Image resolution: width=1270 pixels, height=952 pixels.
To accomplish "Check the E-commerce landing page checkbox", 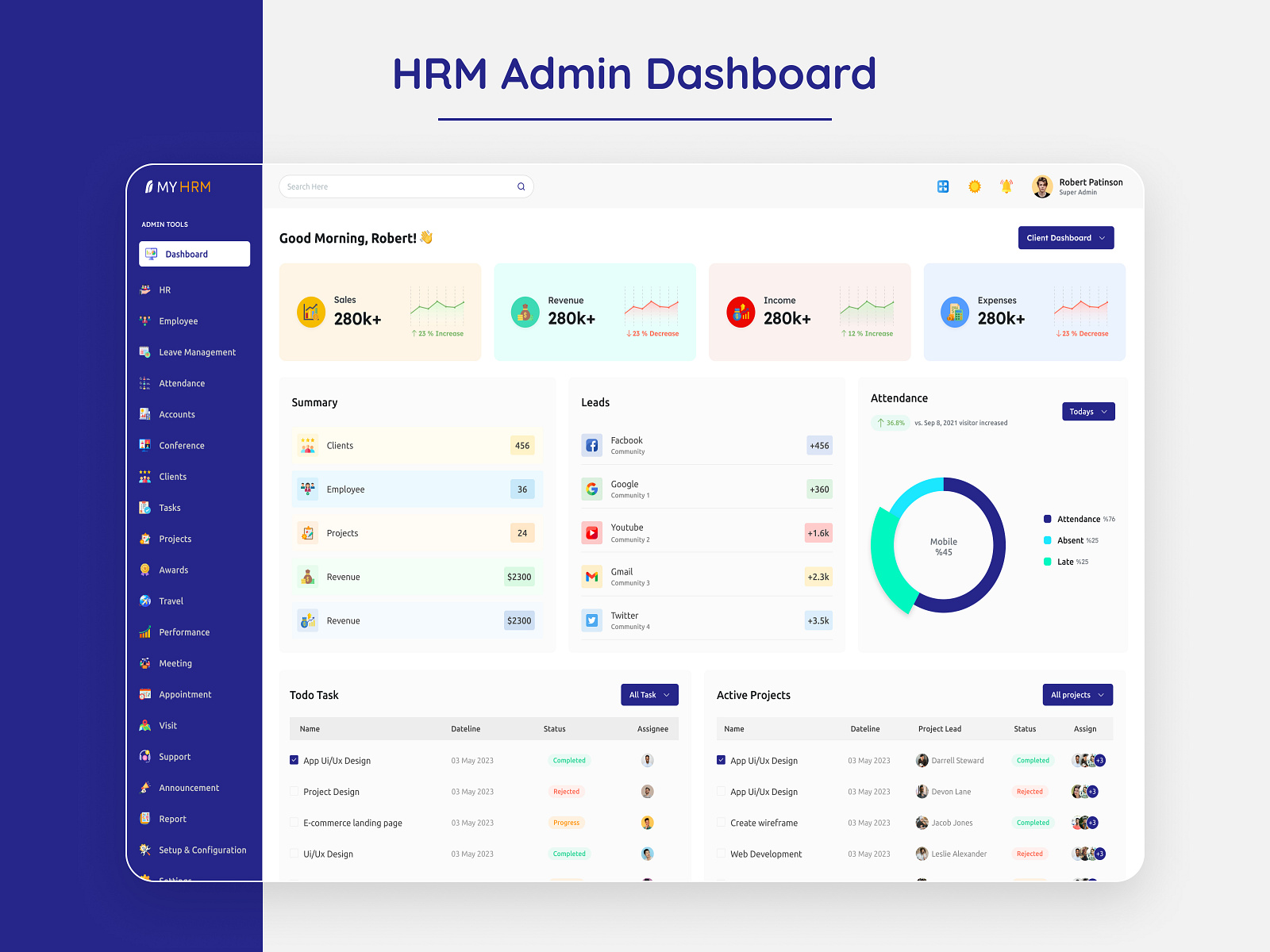I will pyautogui.click(x=294, y=823).
